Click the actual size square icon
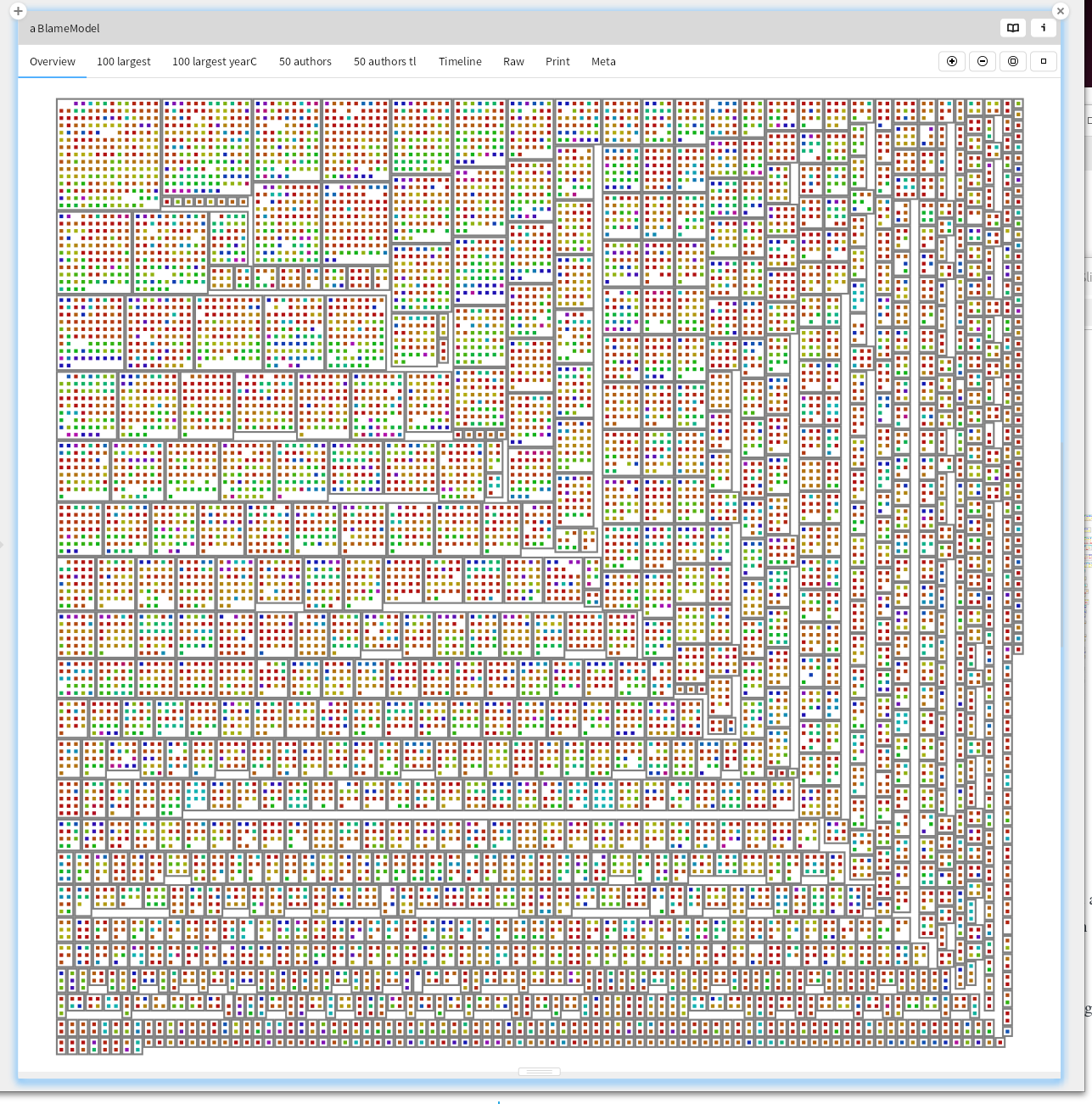 (x=1044, y=61)
